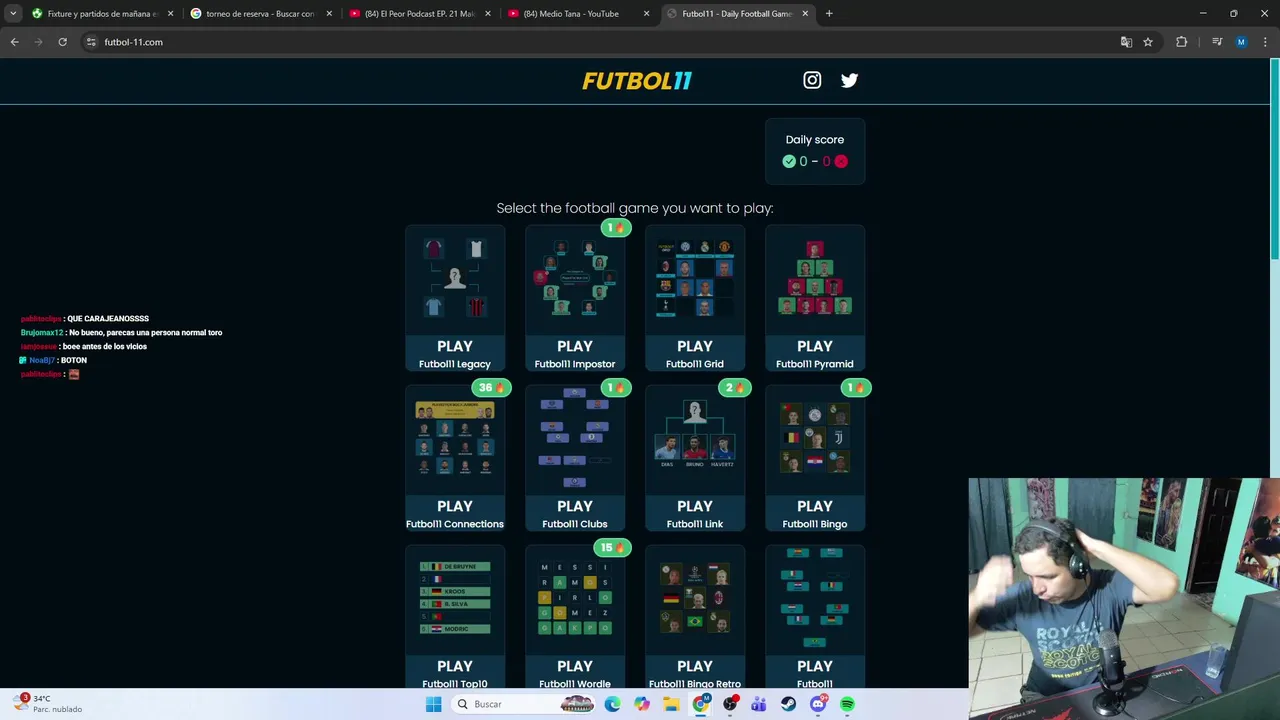1280x720 pixels.
Task: Open Discord from the taskbar
Action: [x=818, y=704]
